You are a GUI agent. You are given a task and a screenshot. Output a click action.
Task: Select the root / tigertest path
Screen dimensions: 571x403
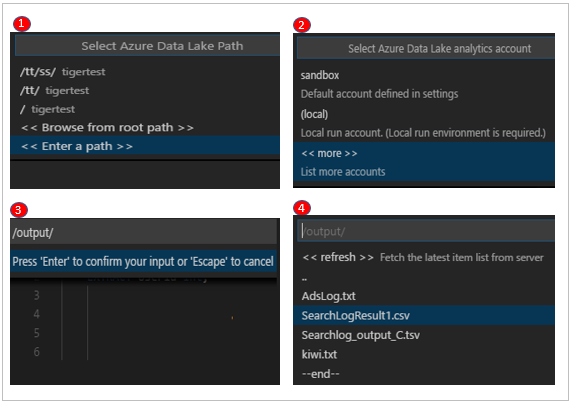click(145, 109)
